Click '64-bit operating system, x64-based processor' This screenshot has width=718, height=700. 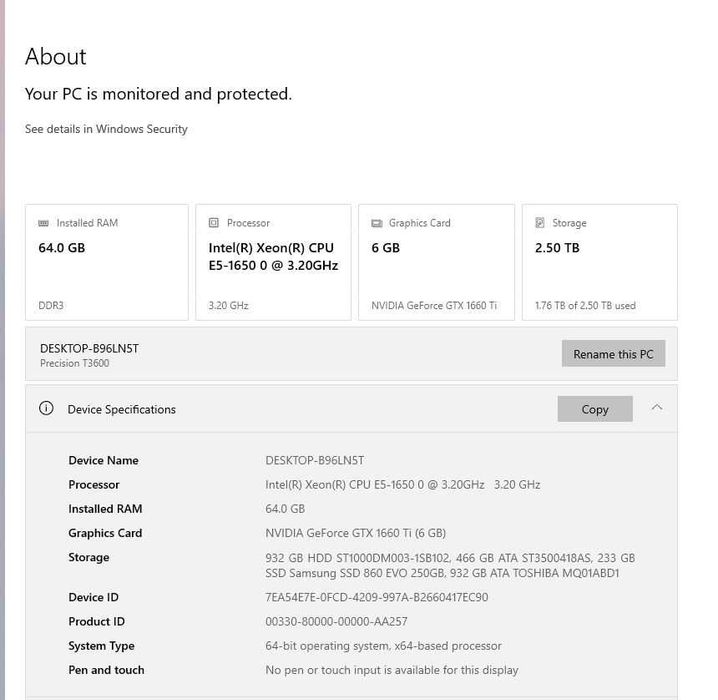click(384, 646)
